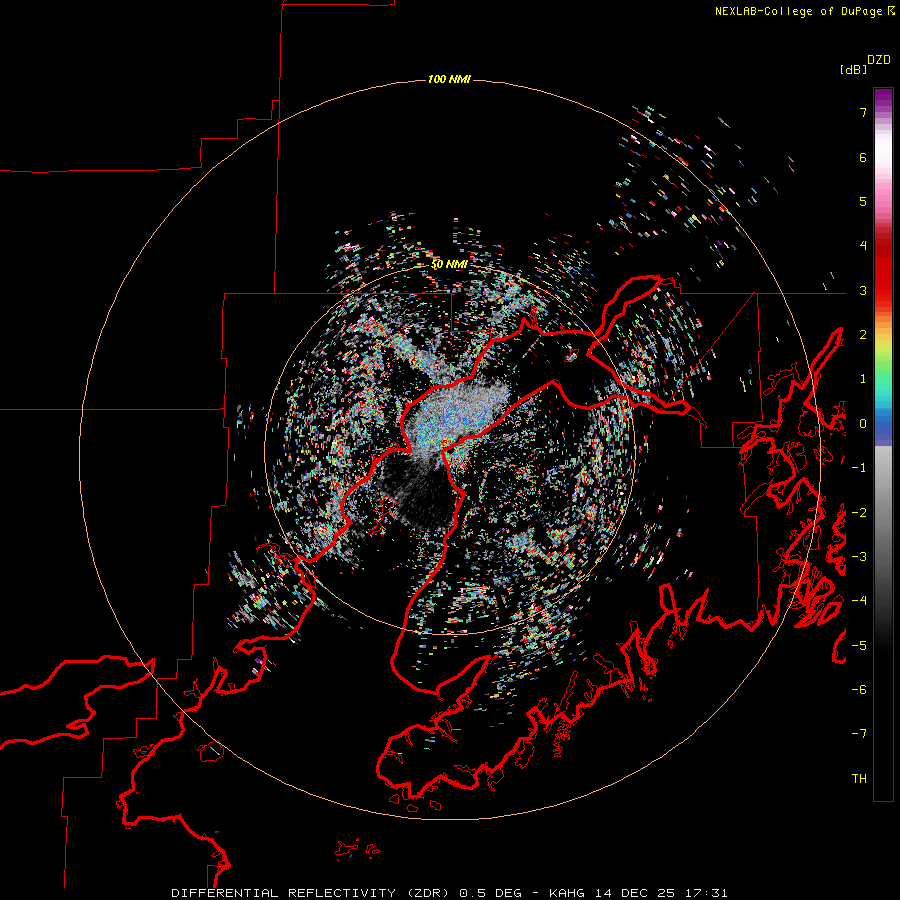
Task: Click the 1 value on the color scale
Action: [863, 379]
